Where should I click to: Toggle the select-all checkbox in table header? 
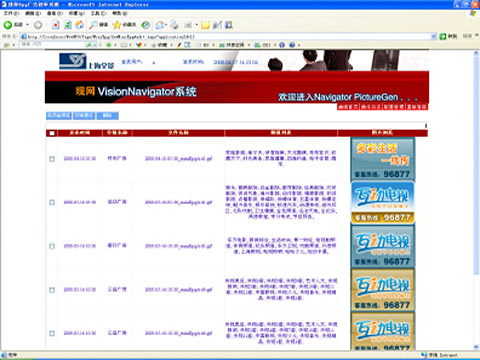(x=52, y=133)
